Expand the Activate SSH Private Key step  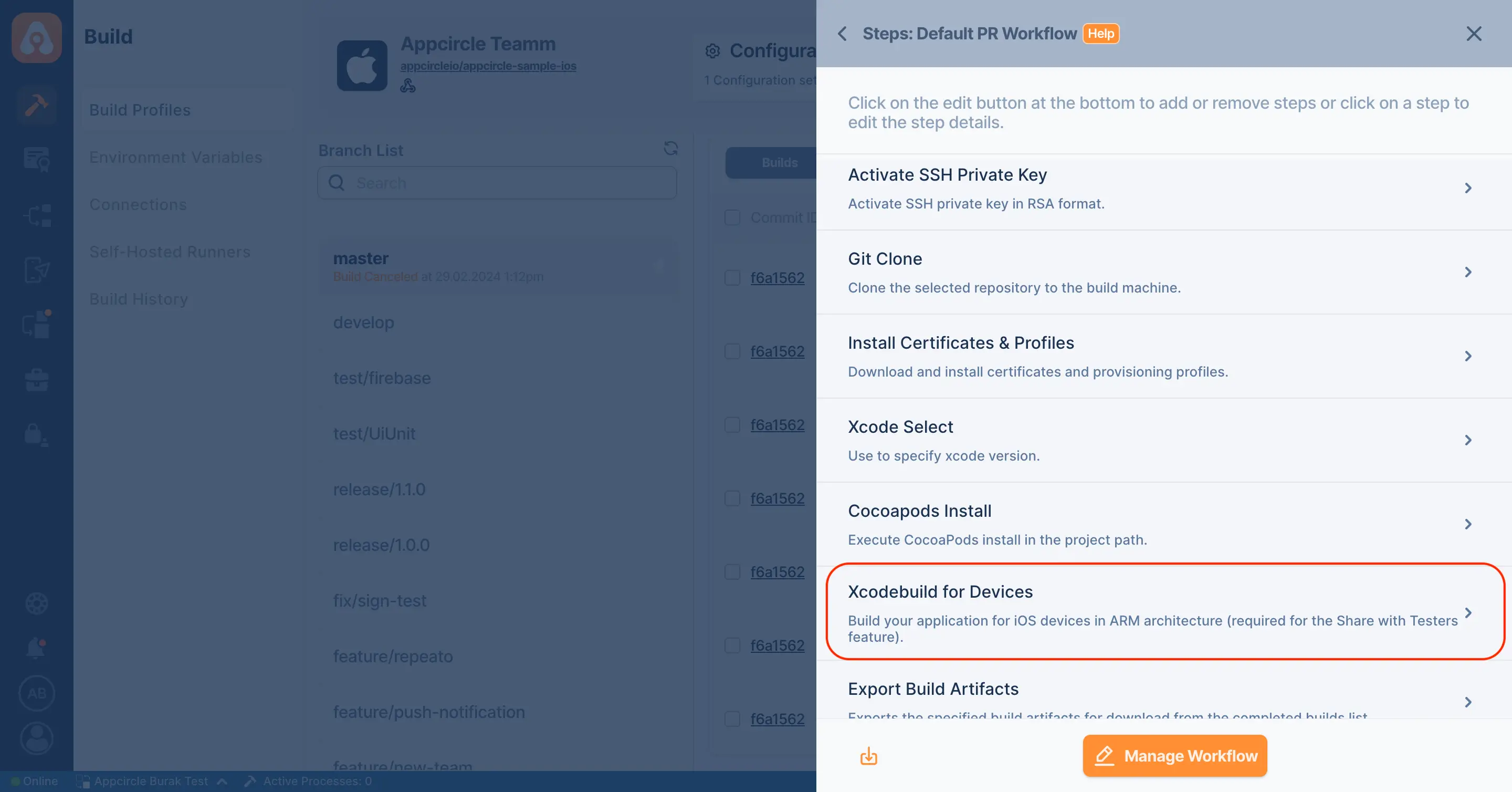point(1468,188)
